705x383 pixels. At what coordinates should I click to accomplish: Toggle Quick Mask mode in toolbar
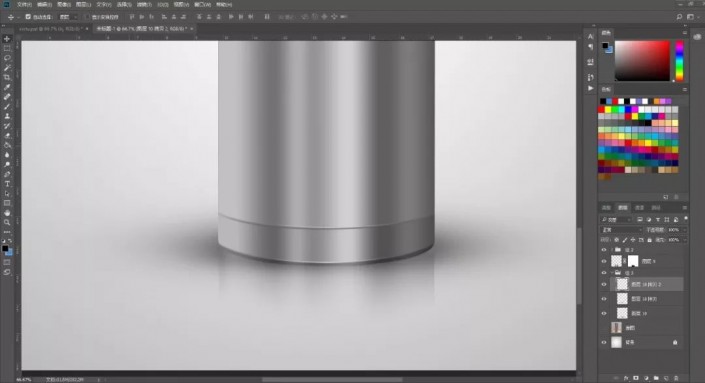[7, 262]
